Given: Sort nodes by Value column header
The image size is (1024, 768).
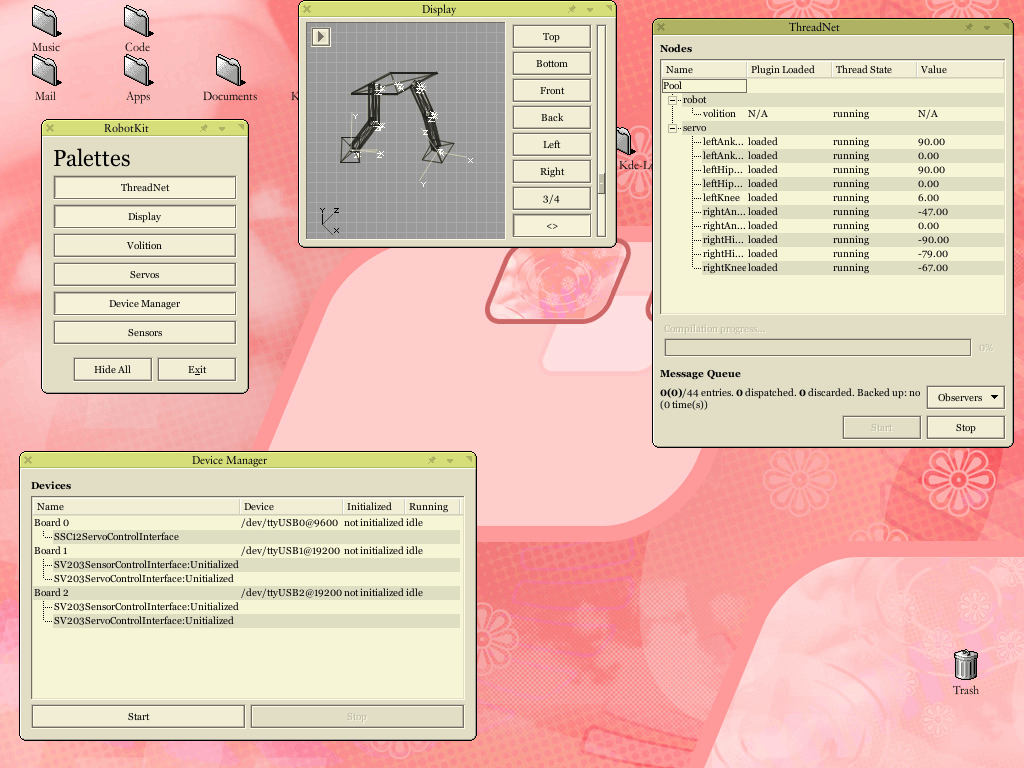Looking at the screenshot, I should pyautogui.click(x=960, y=69).
